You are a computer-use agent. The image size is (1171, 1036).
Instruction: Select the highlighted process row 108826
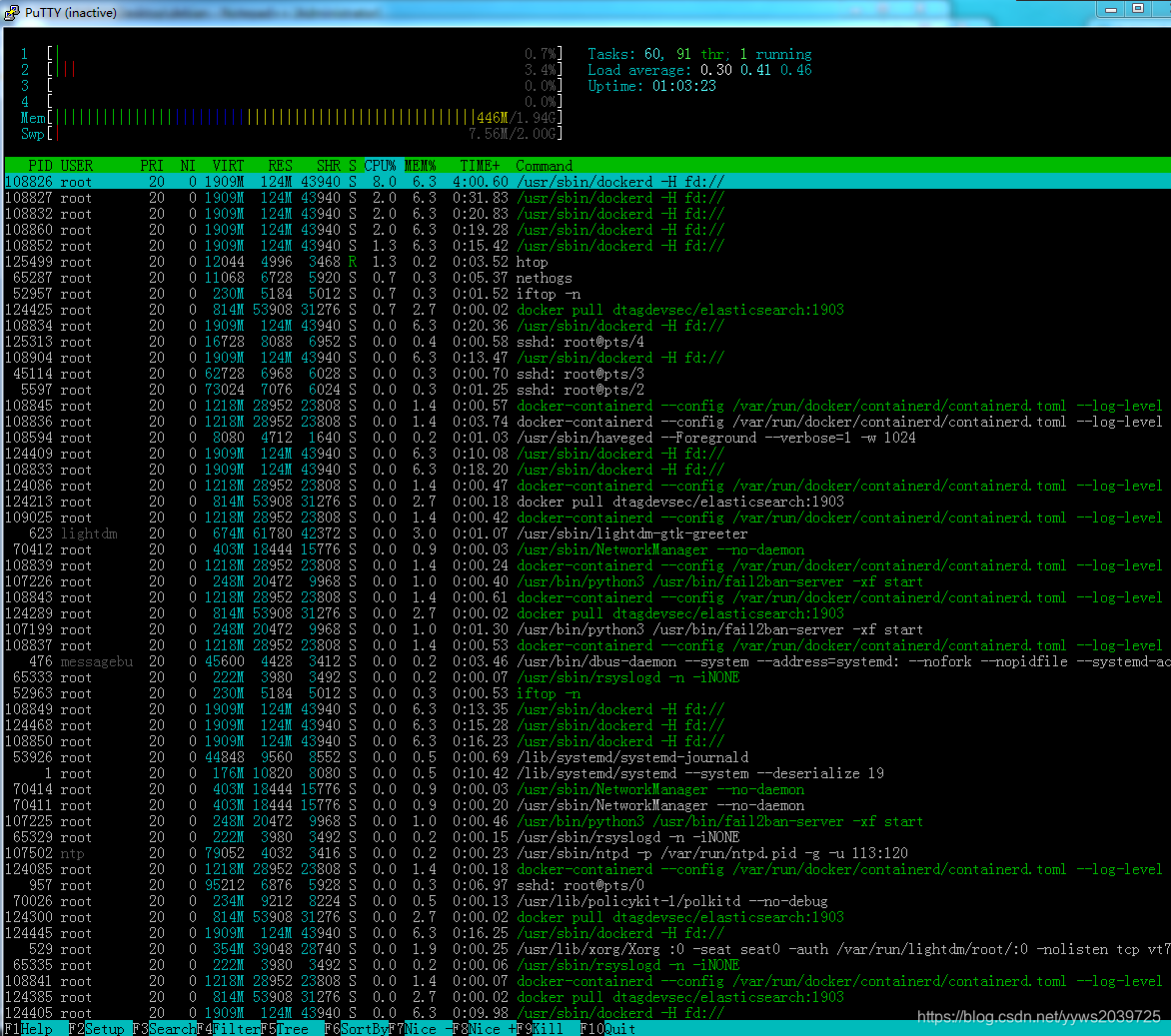tap(585, 182)
